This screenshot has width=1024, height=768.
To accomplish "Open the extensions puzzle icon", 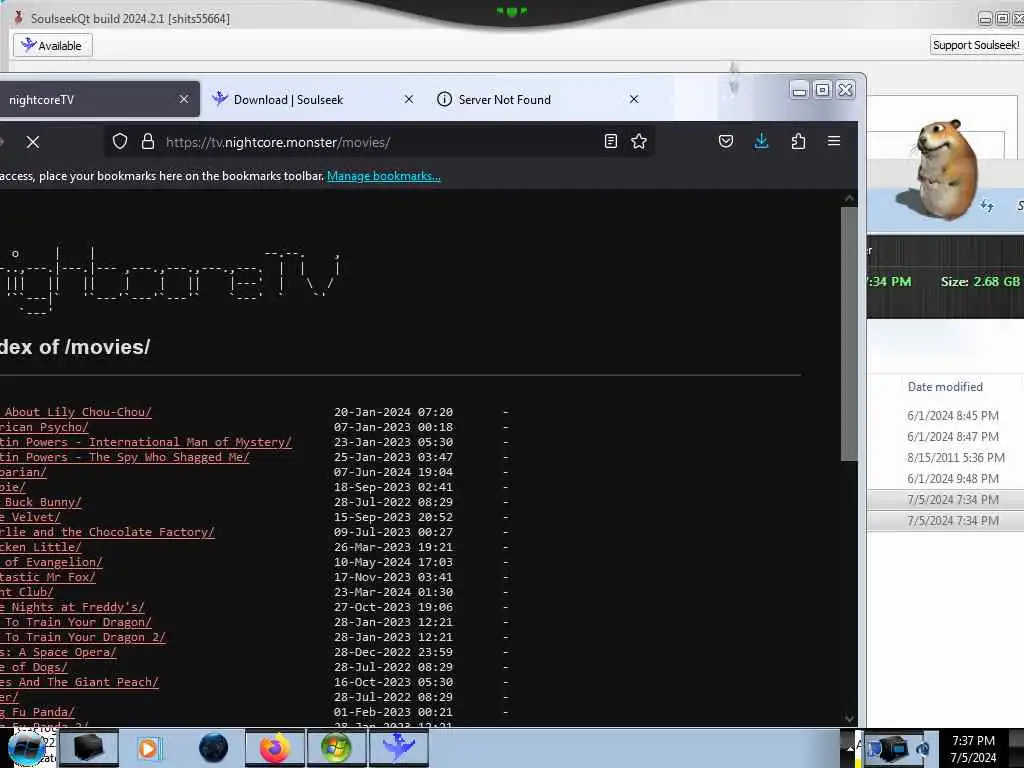I will [x=798, y=141].
